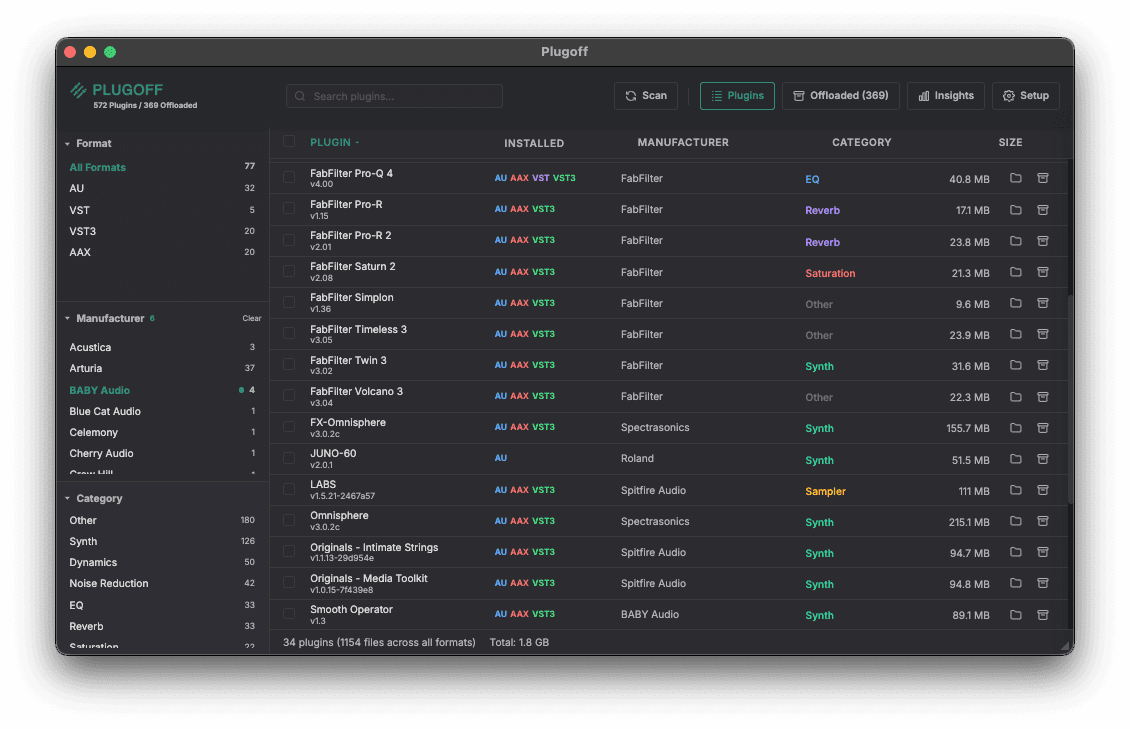Viewport: 1130px width, 729px height.
Task: Collapse the Format section in the sidebar
Action: click(67, 143)
